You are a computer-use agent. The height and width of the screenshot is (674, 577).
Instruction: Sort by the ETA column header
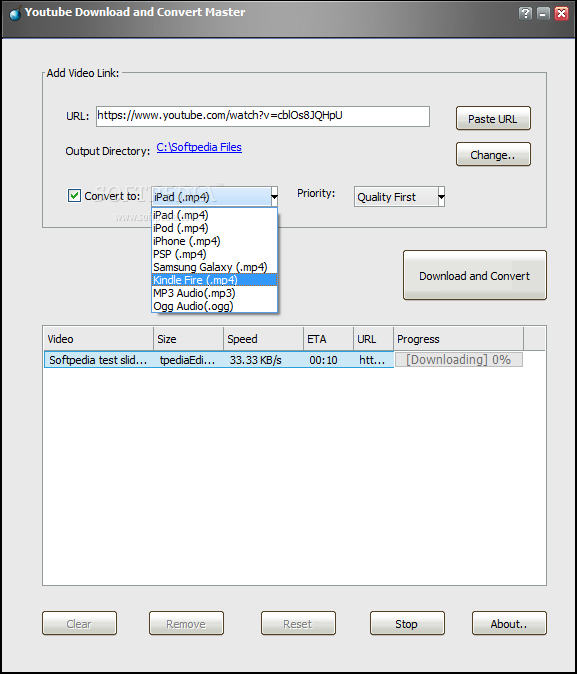(x=329, y=339)
